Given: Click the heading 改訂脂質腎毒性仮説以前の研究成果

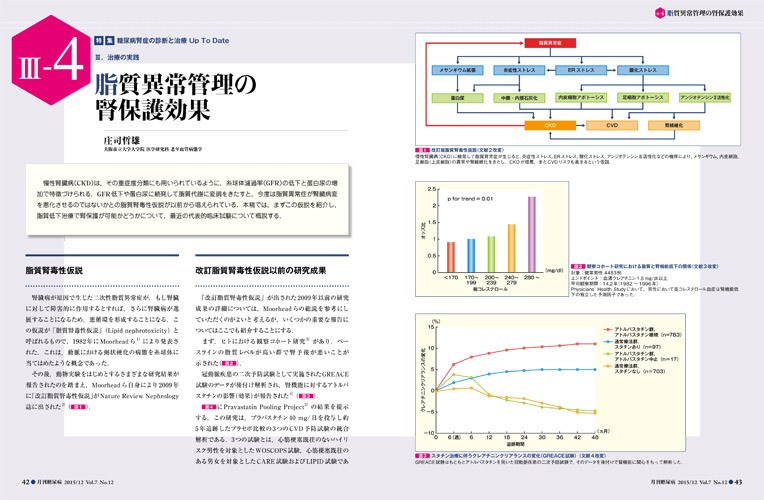Looking at the screenshot, I should 261,270.
